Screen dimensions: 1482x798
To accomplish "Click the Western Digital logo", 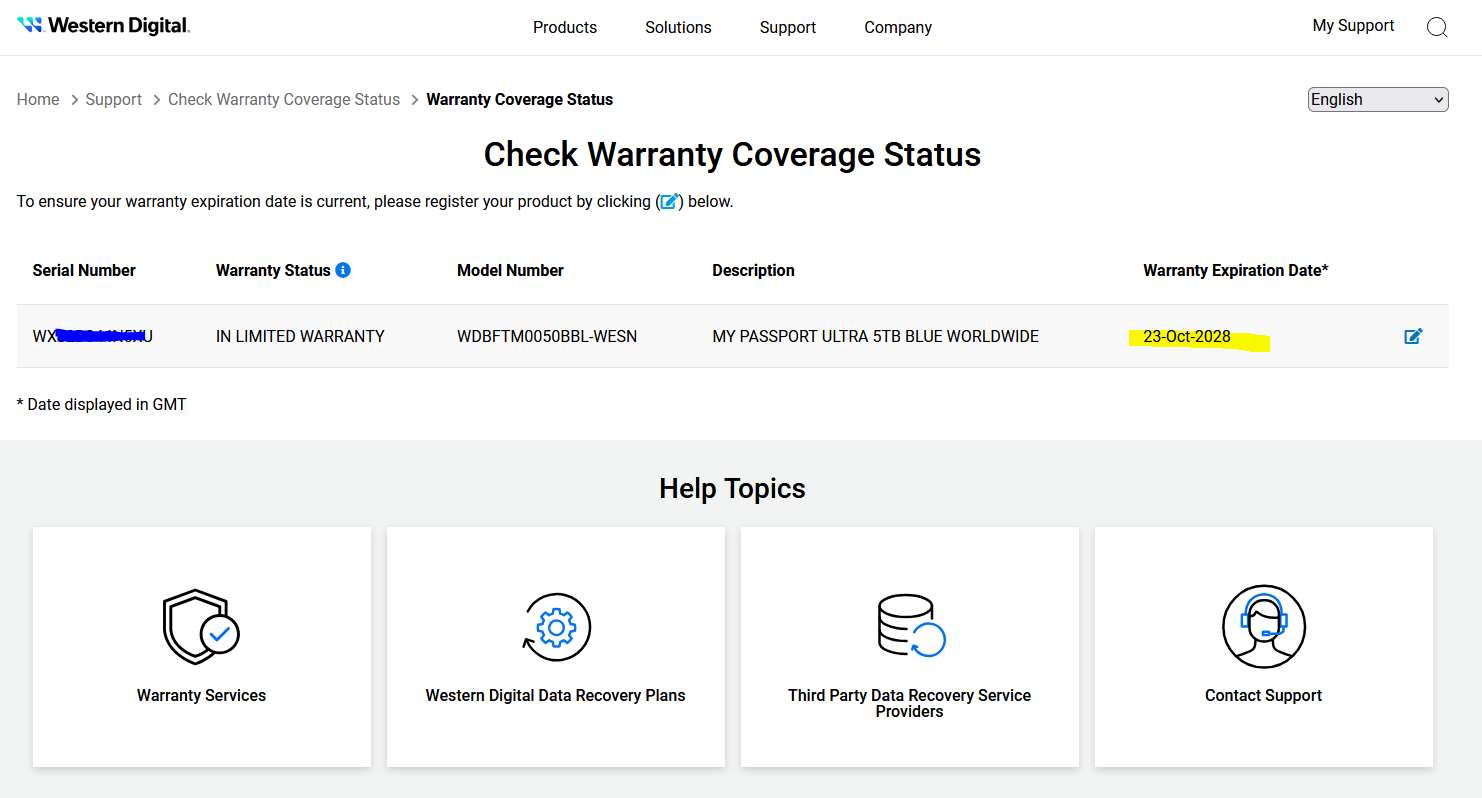I will coord(103,26).
